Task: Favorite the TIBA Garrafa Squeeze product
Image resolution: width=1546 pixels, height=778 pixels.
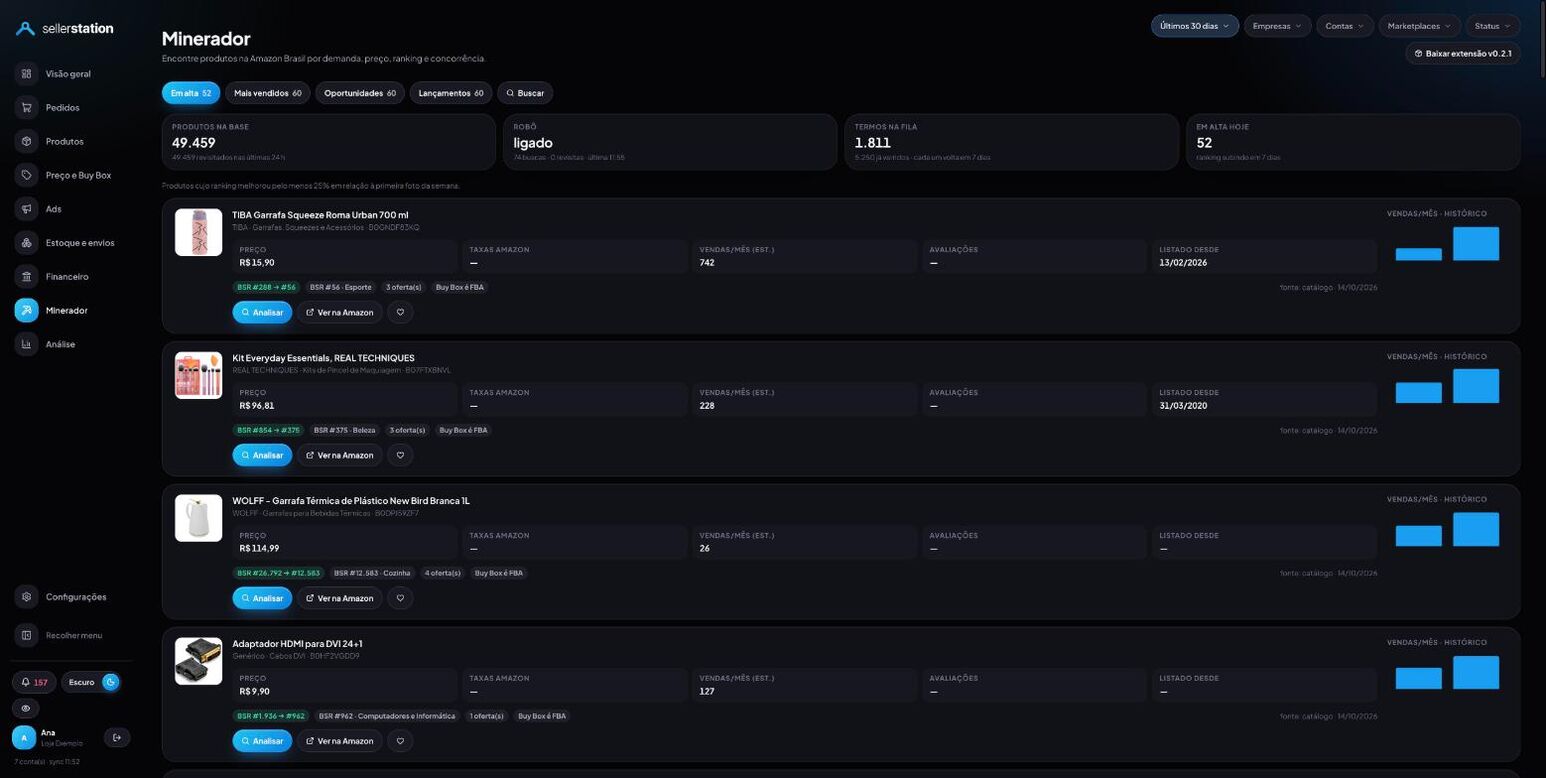Action: pos(400,312)
